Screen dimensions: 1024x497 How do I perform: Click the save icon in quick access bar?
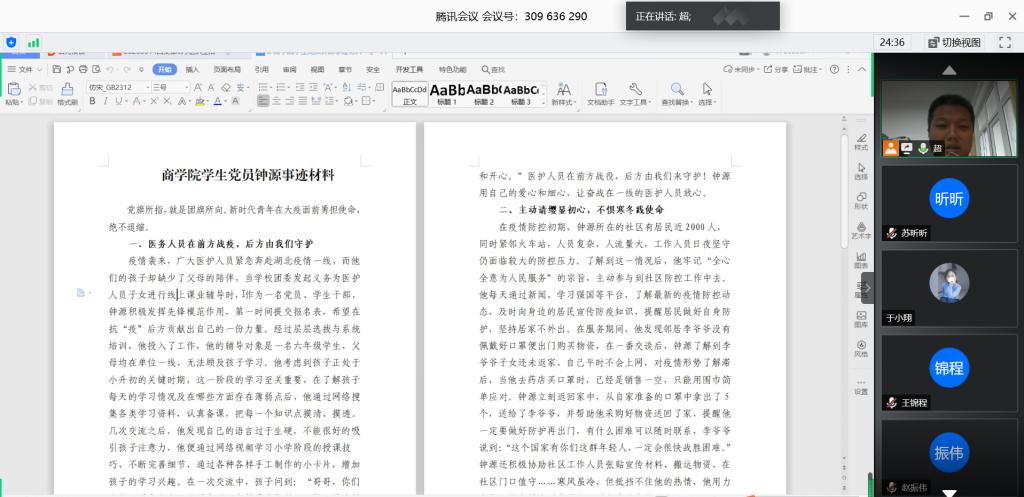click(57, 69)
